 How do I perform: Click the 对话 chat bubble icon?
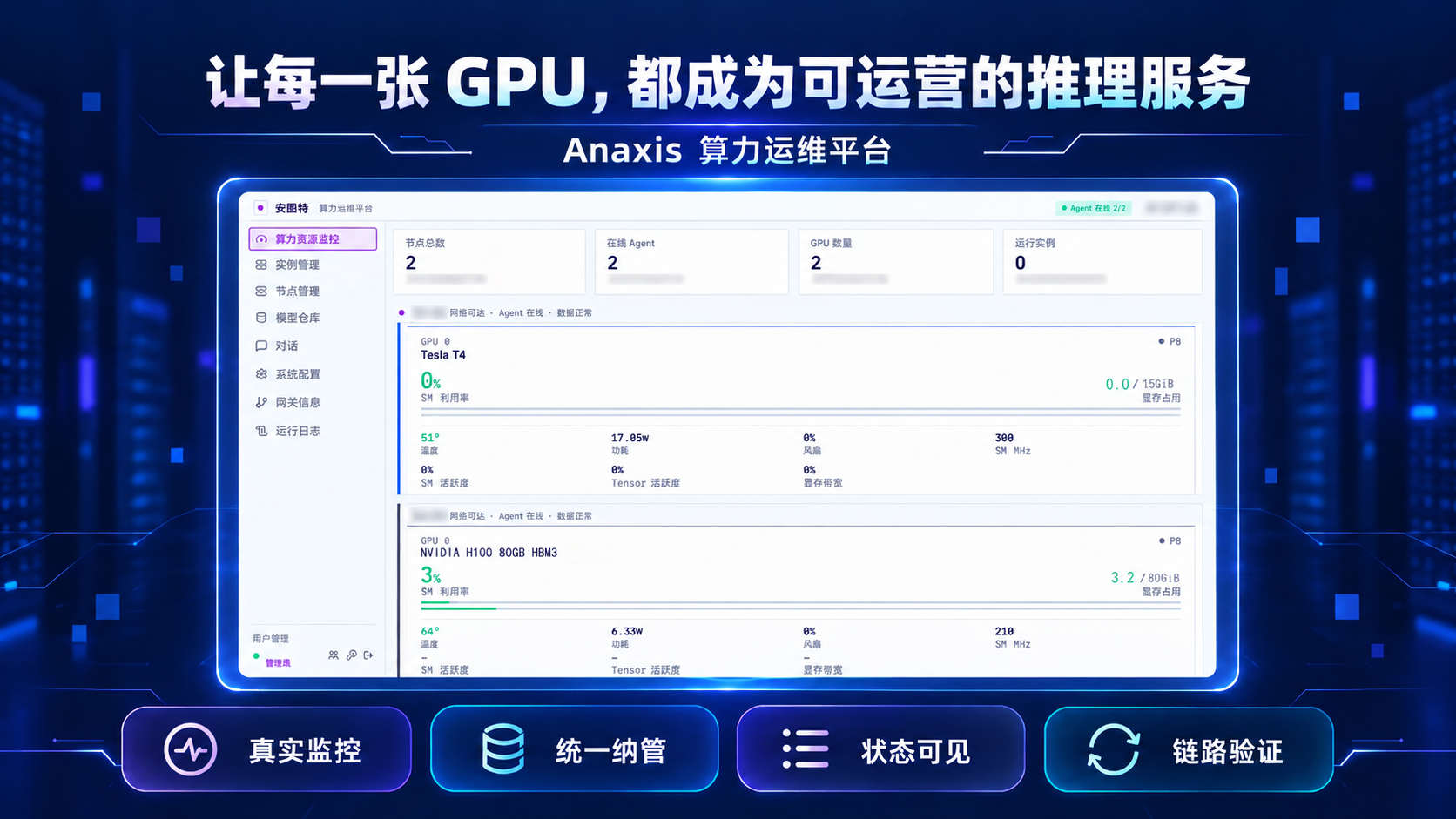point(261,346)
